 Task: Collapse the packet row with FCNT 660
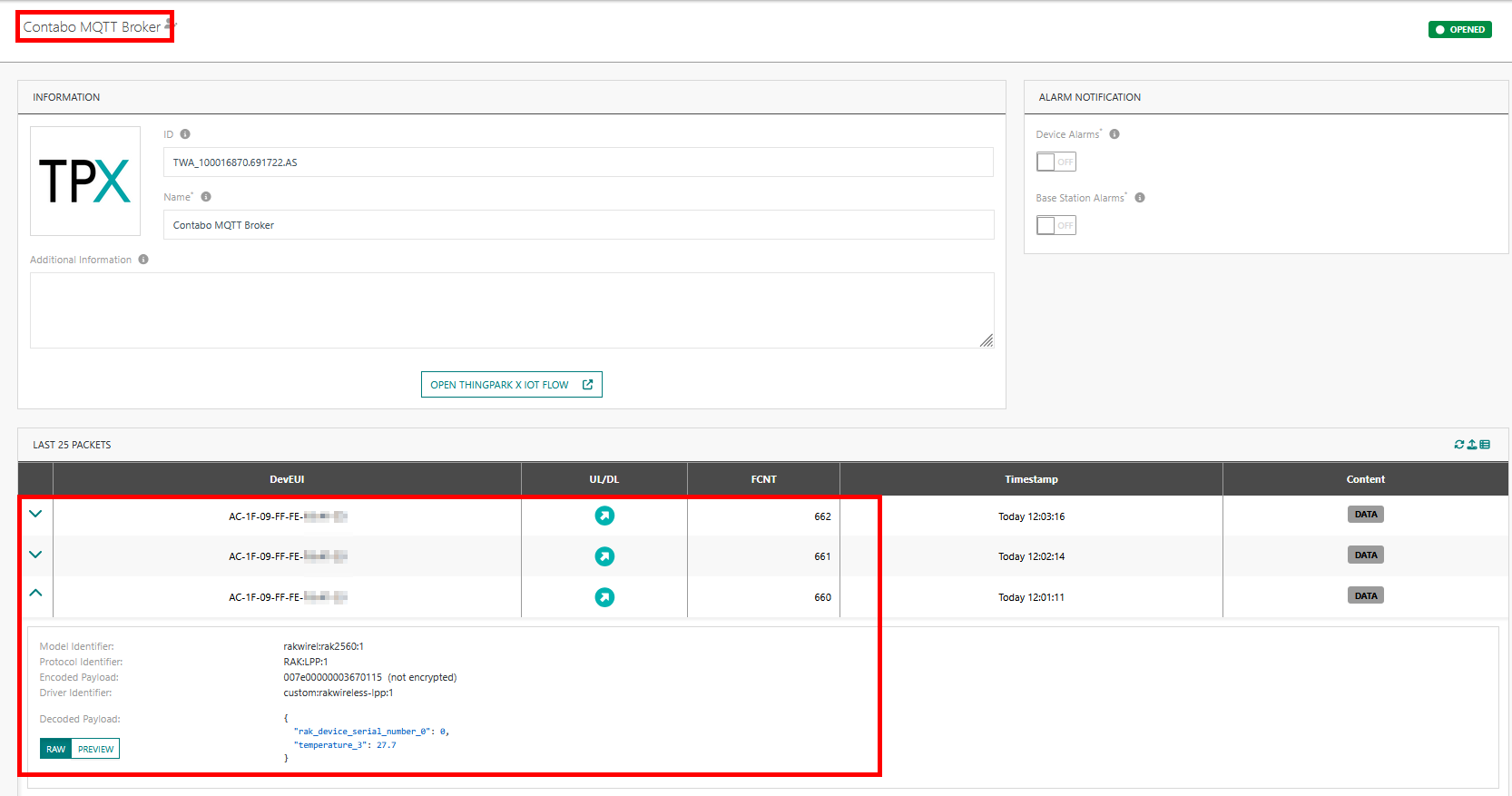[x=35, y=593]
